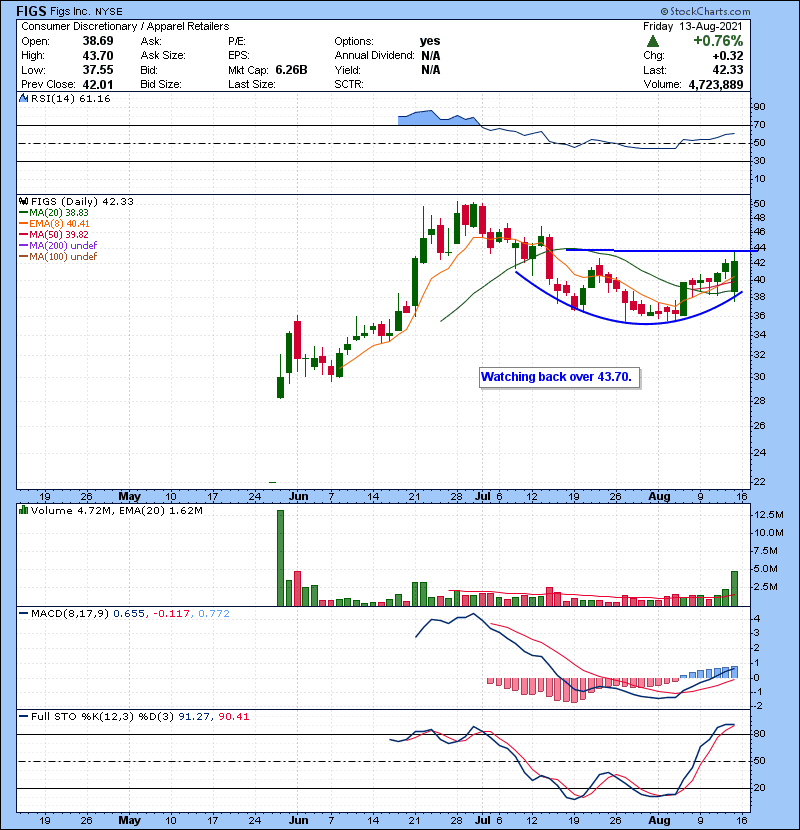Click the 7.5M volume axis label
This screenshot has height=830, width=800.
(766, 551)
